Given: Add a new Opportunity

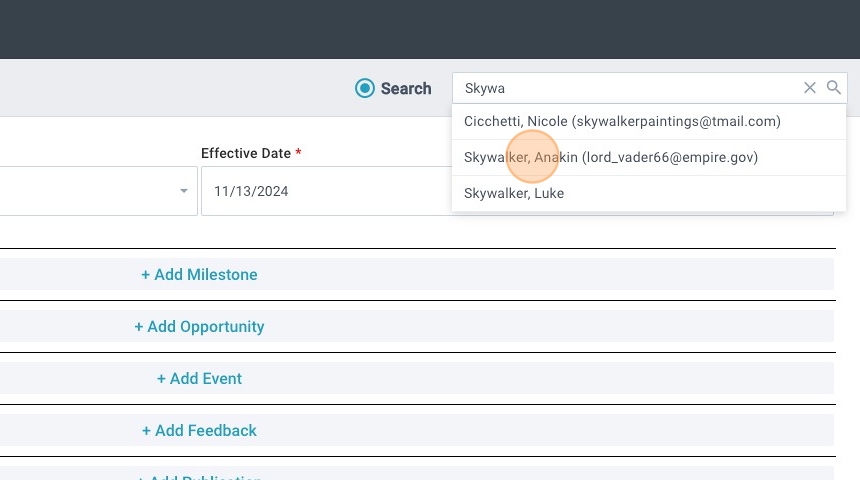Looking at the screenshot, I should click(x=199, y=326).
